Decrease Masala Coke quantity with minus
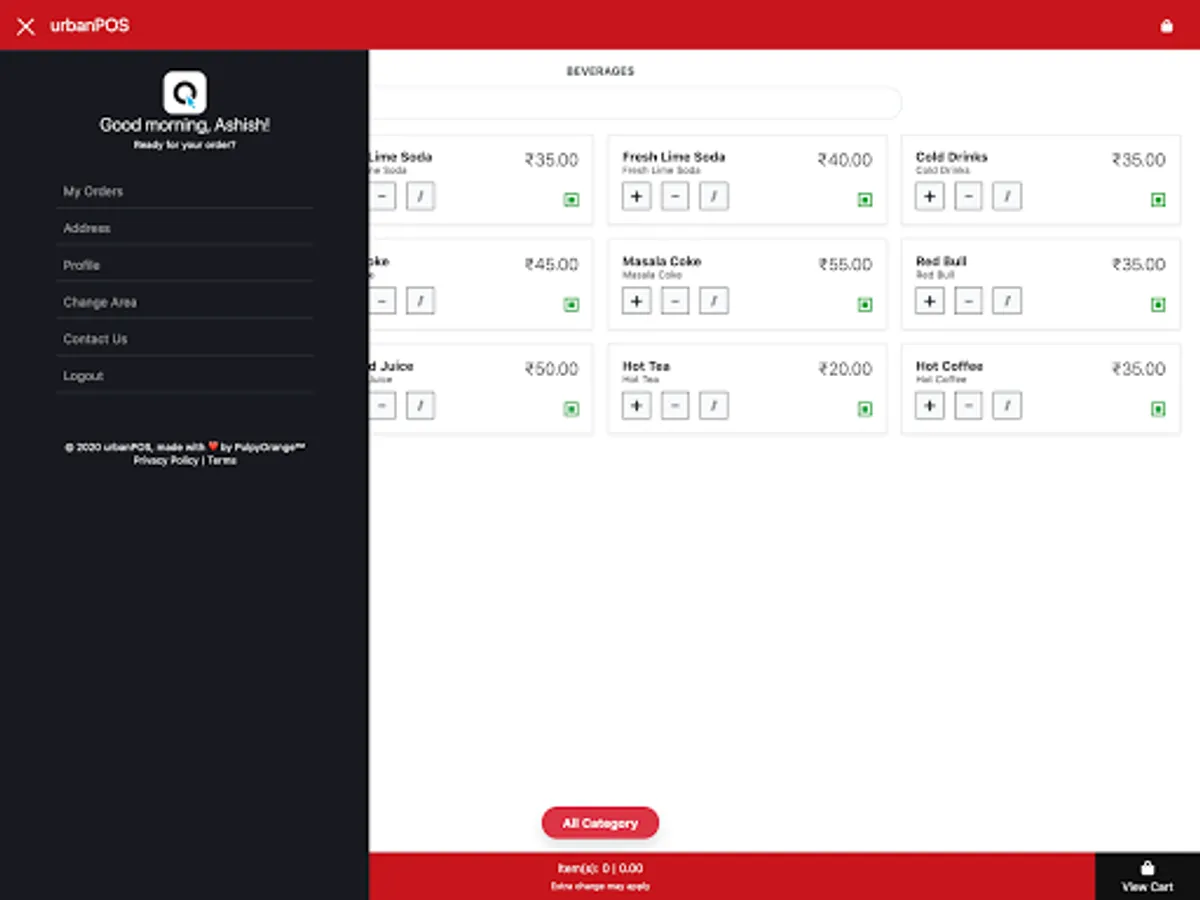The height and width of the screenshot is (900, 1200). [x=675, y=300]
